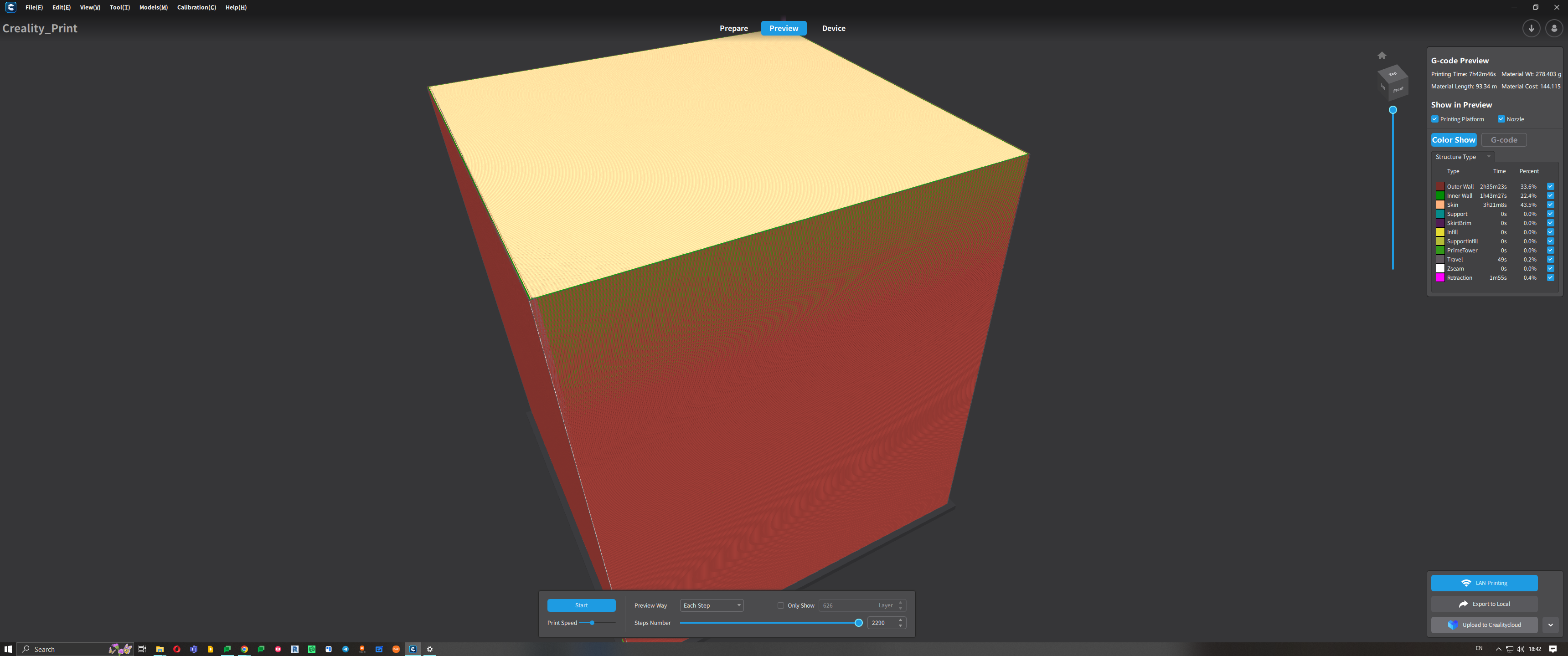
Task: Expand the chevron next to Upload to Crealitycloud
Action: 1550,625
